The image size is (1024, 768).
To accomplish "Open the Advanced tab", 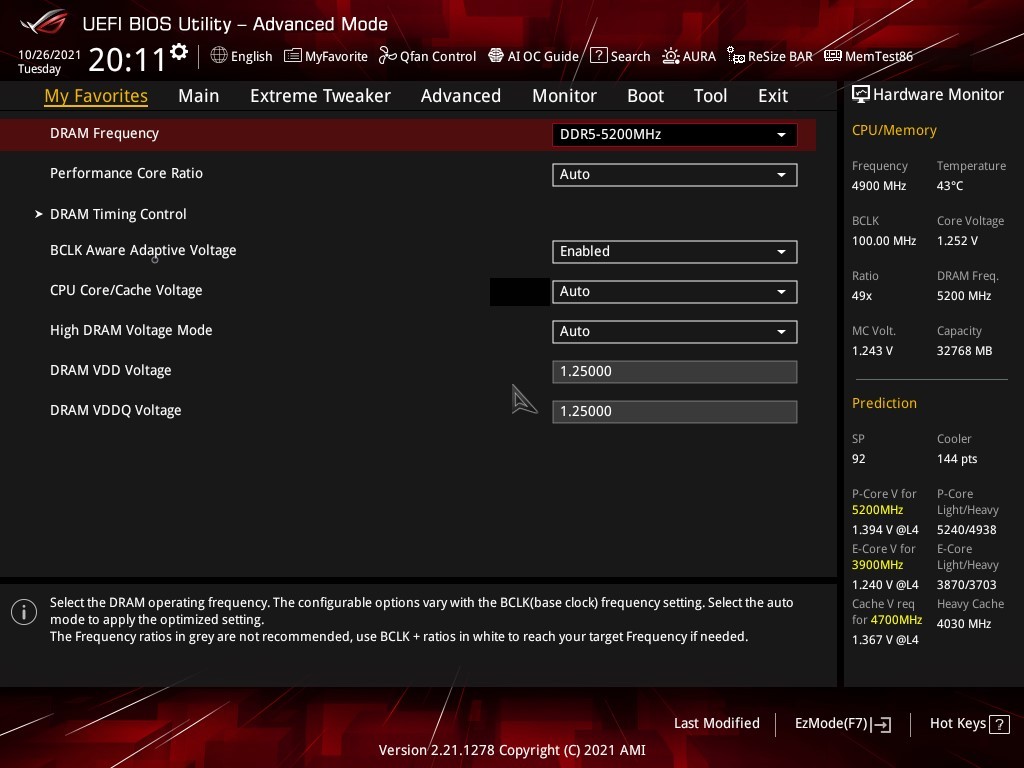I will tap(460, 96).
